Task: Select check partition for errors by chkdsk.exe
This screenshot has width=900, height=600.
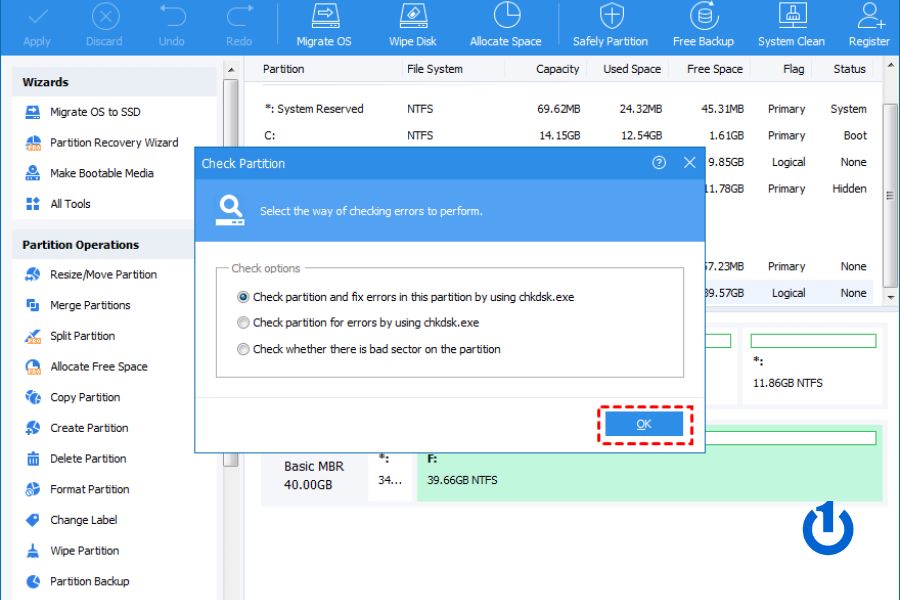Action: coord(243,323)
